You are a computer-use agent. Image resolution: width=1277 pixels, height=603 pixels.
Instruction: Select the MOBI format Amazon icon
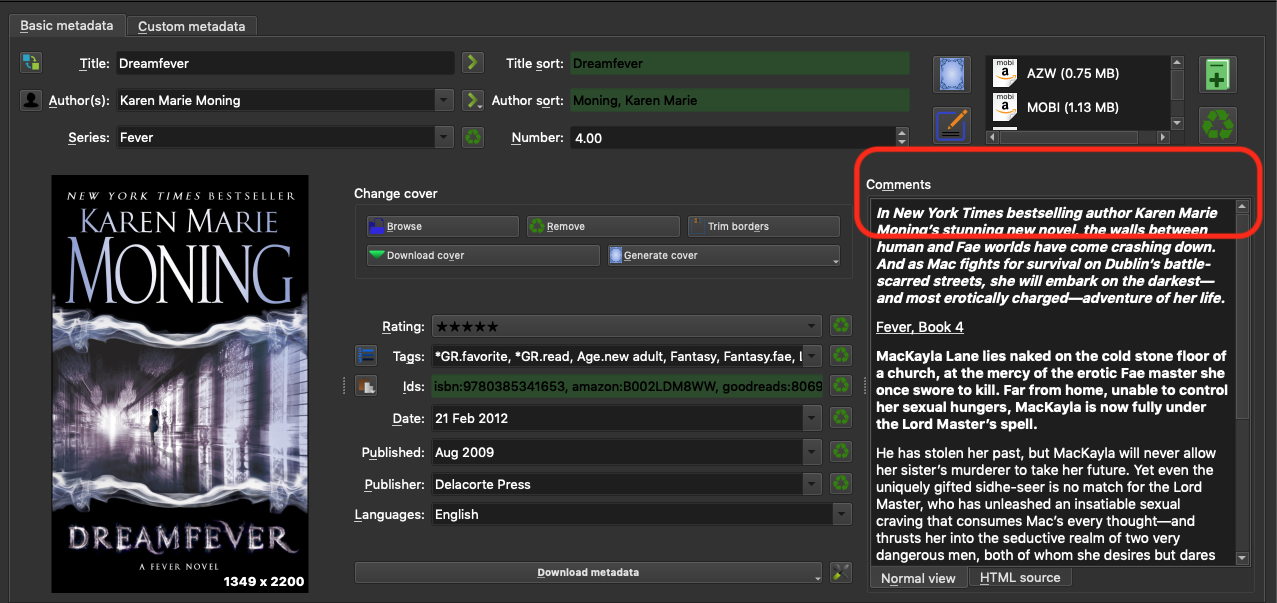pyautogui.click(x=1005, y=107)
